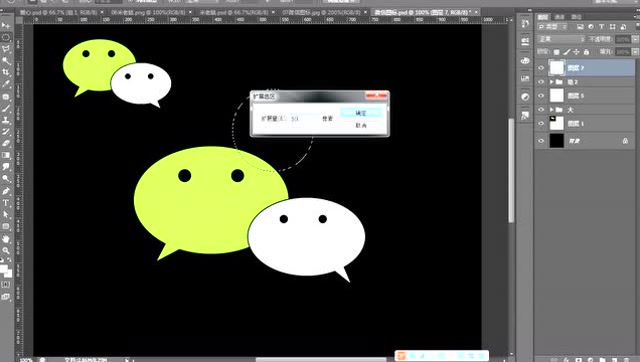Toggle lock position
Screen dimensions: 640x362
pyautogui.click(x=576, y=52)
